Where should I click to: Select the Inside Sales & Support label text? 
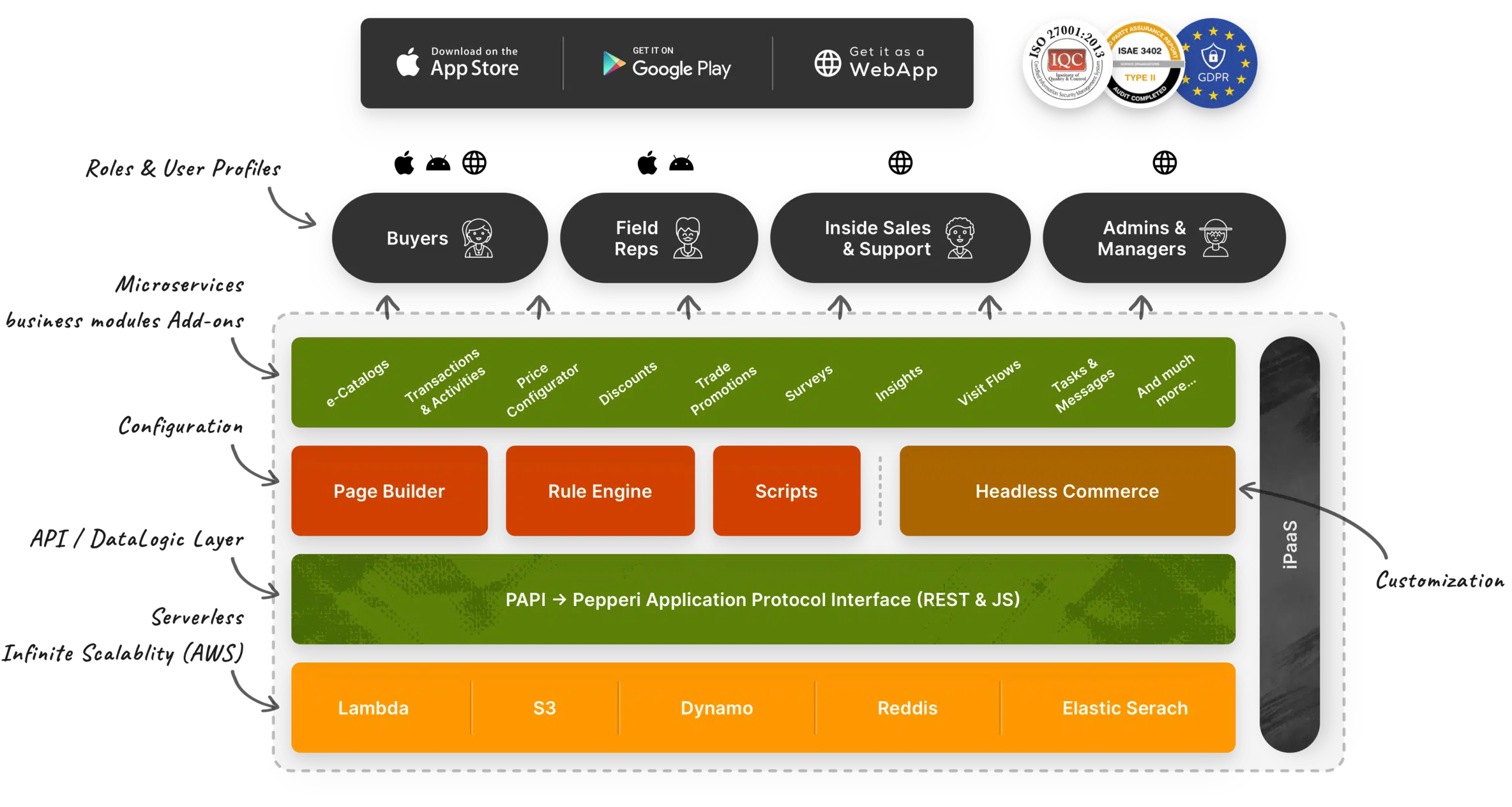[877, 238]
